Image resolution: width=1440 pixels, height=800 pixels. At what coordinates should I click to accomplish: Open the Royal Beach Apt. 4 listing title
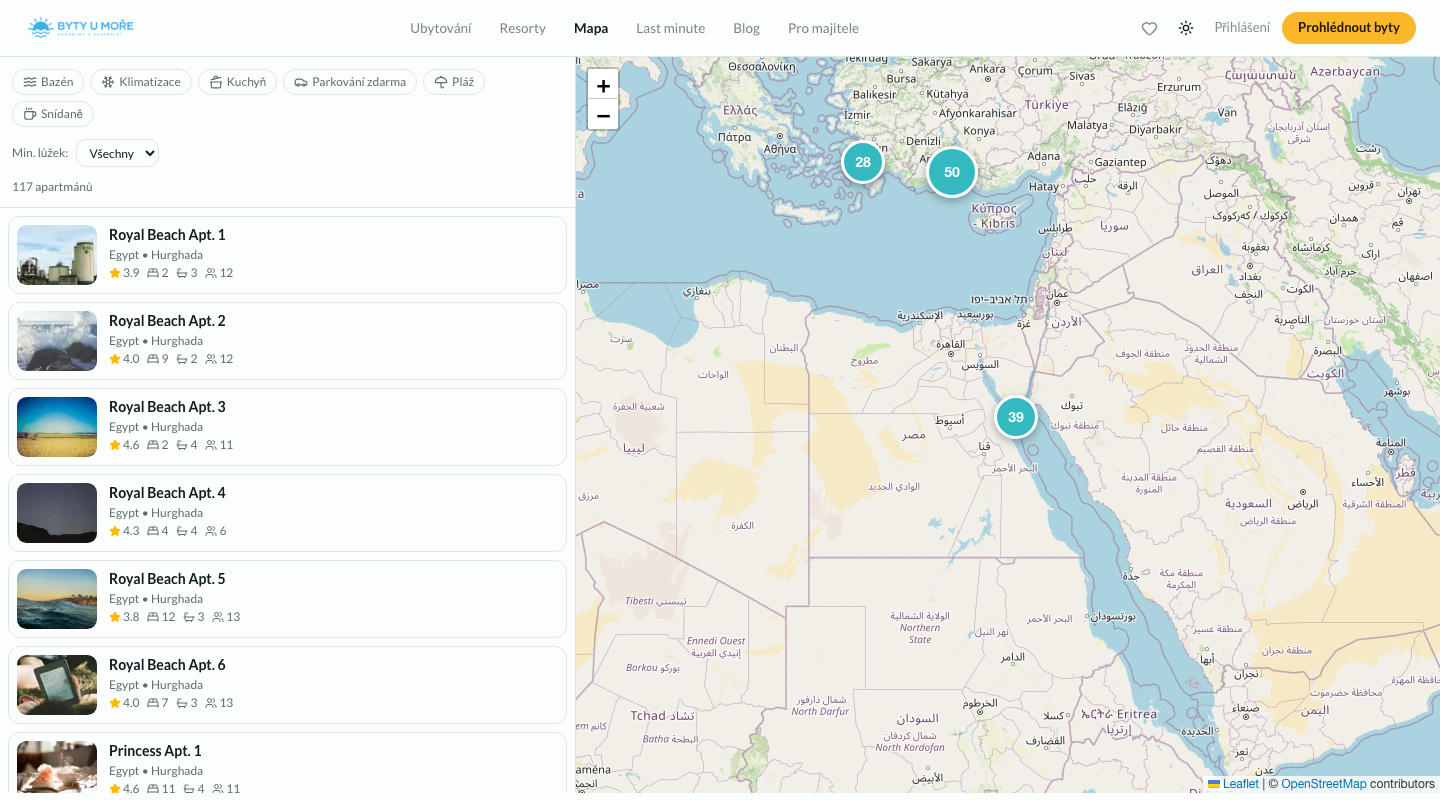(167, 493)
